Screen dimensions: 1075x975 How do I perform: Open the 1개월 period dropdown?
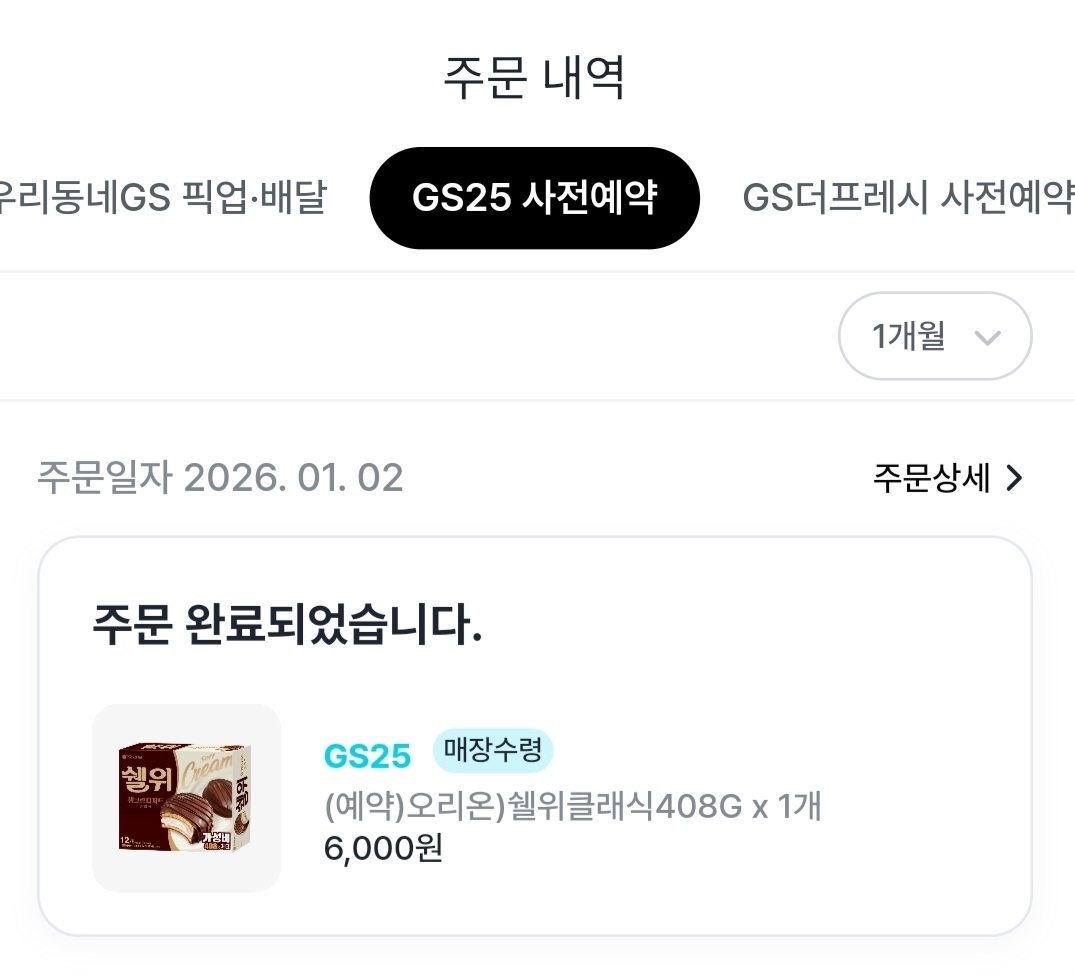(934, 336)
